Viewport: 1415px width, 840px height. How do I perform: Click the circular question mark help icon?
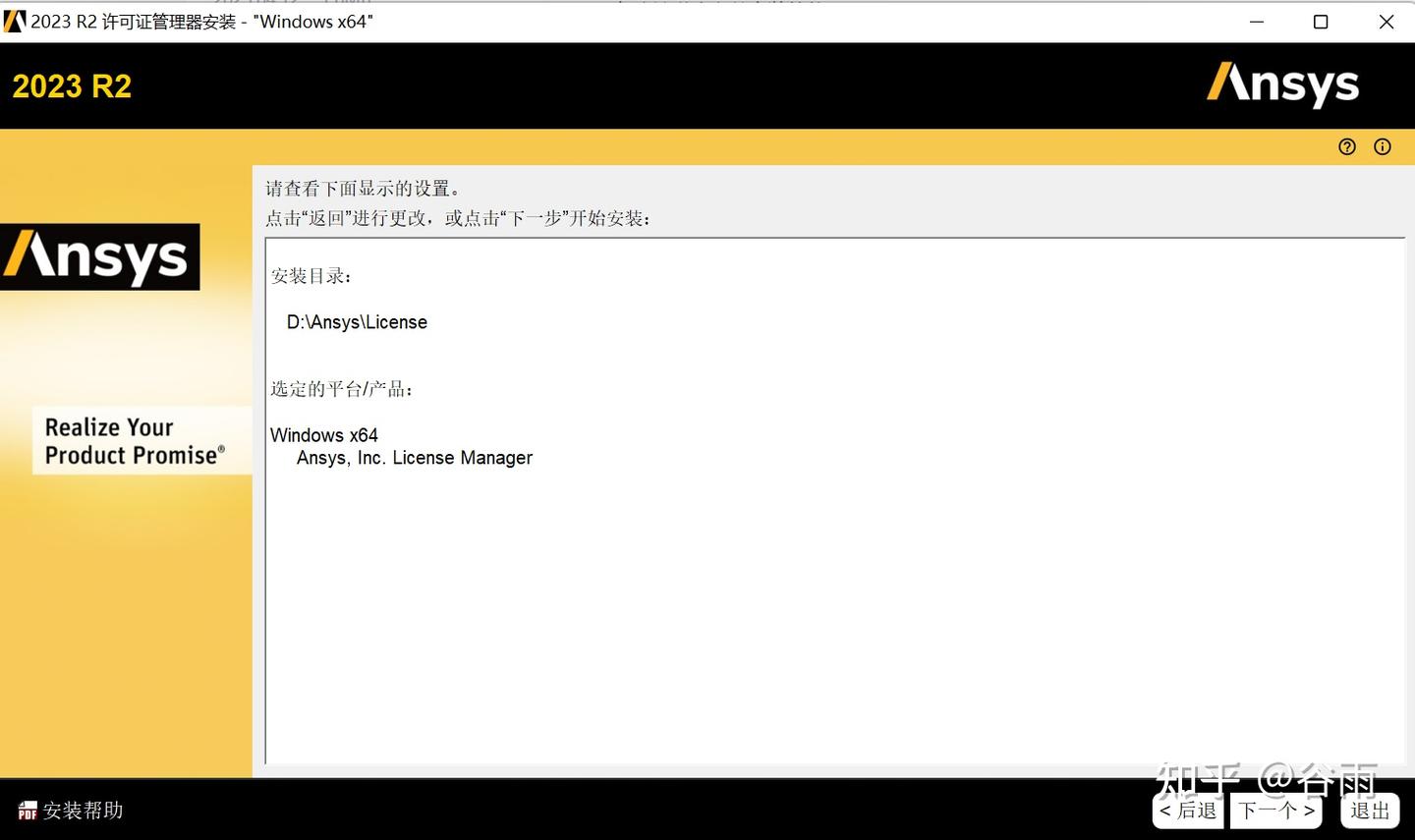pos(1346,146)
